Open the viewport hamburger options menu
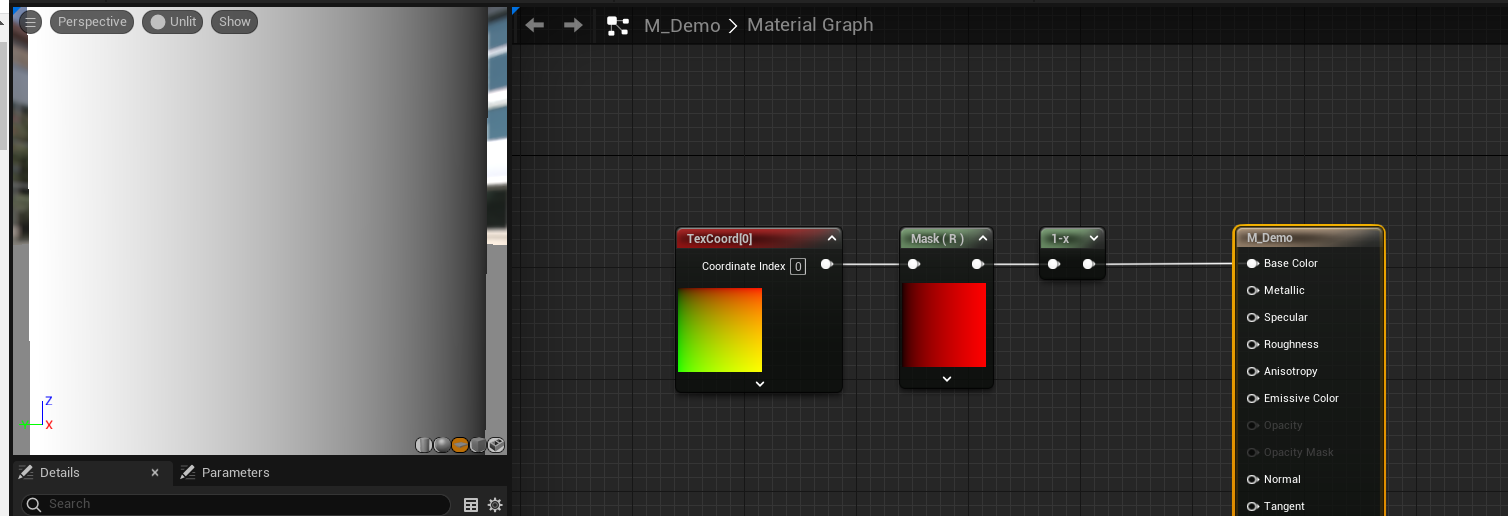The image size is (1508, 516). (x=31, y=22)
